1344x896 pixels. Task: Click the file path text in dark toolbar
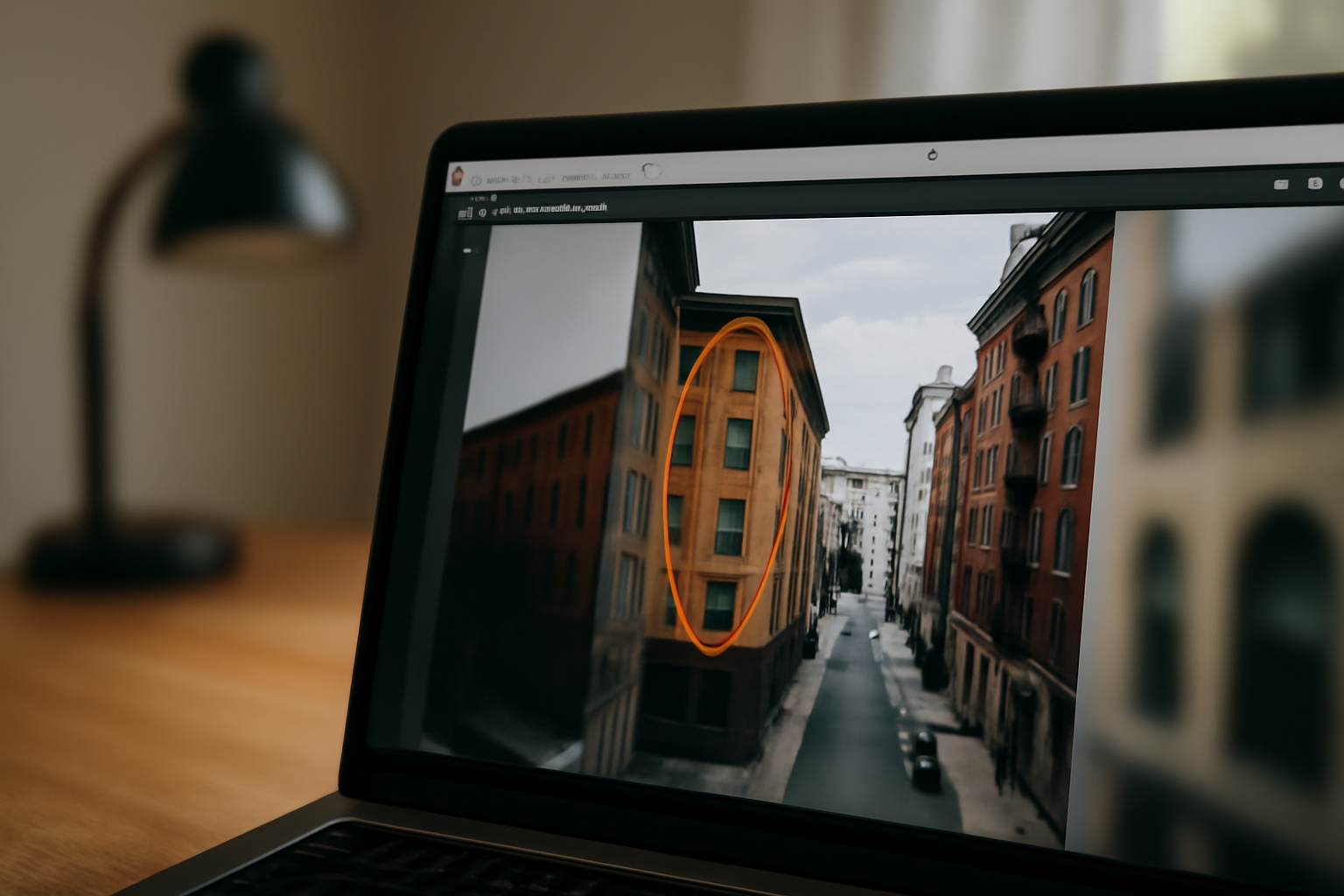click(552, 209)
